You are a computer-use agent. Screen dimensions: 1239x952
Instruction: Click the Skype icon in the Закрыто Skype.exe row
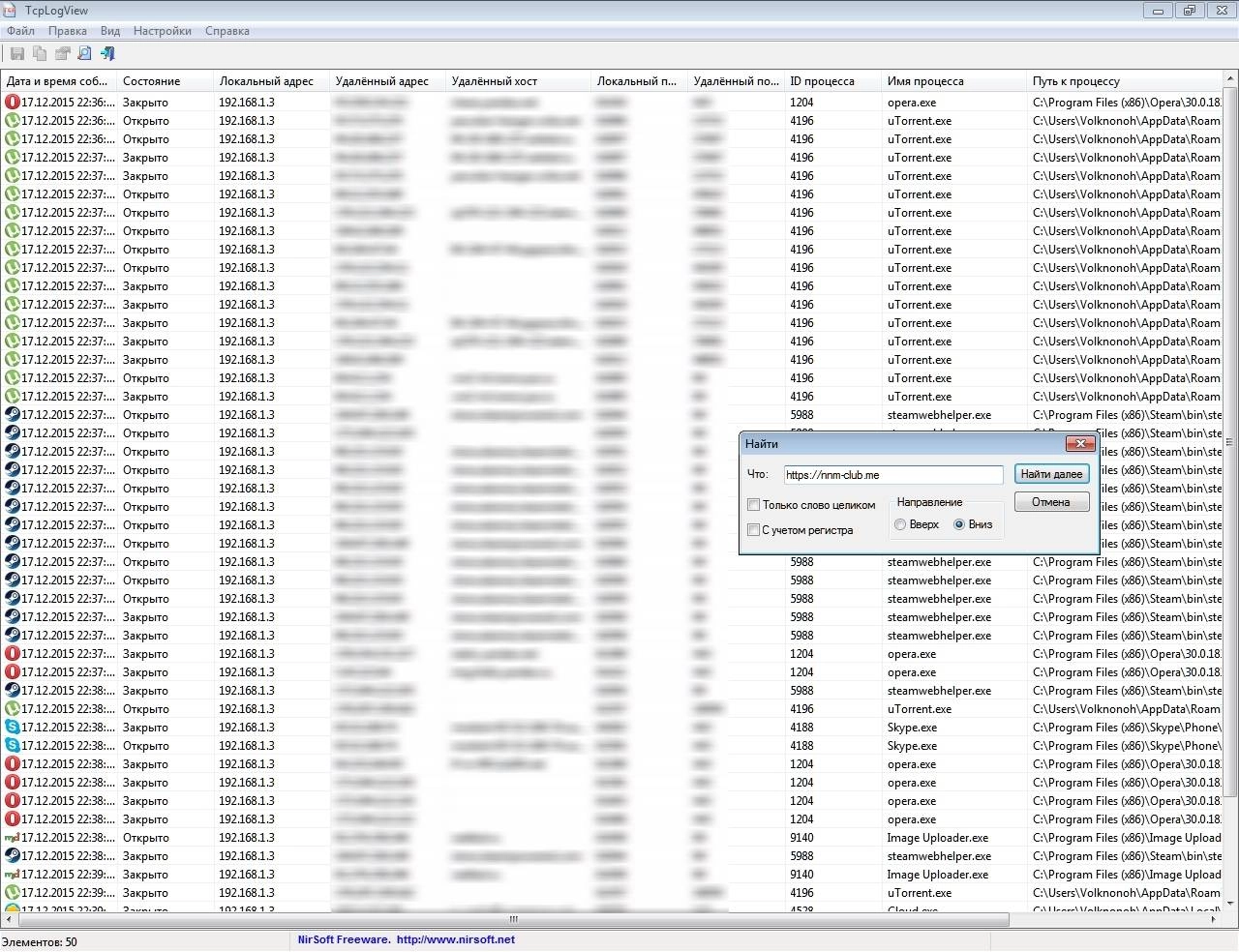[x=13, y=727]
